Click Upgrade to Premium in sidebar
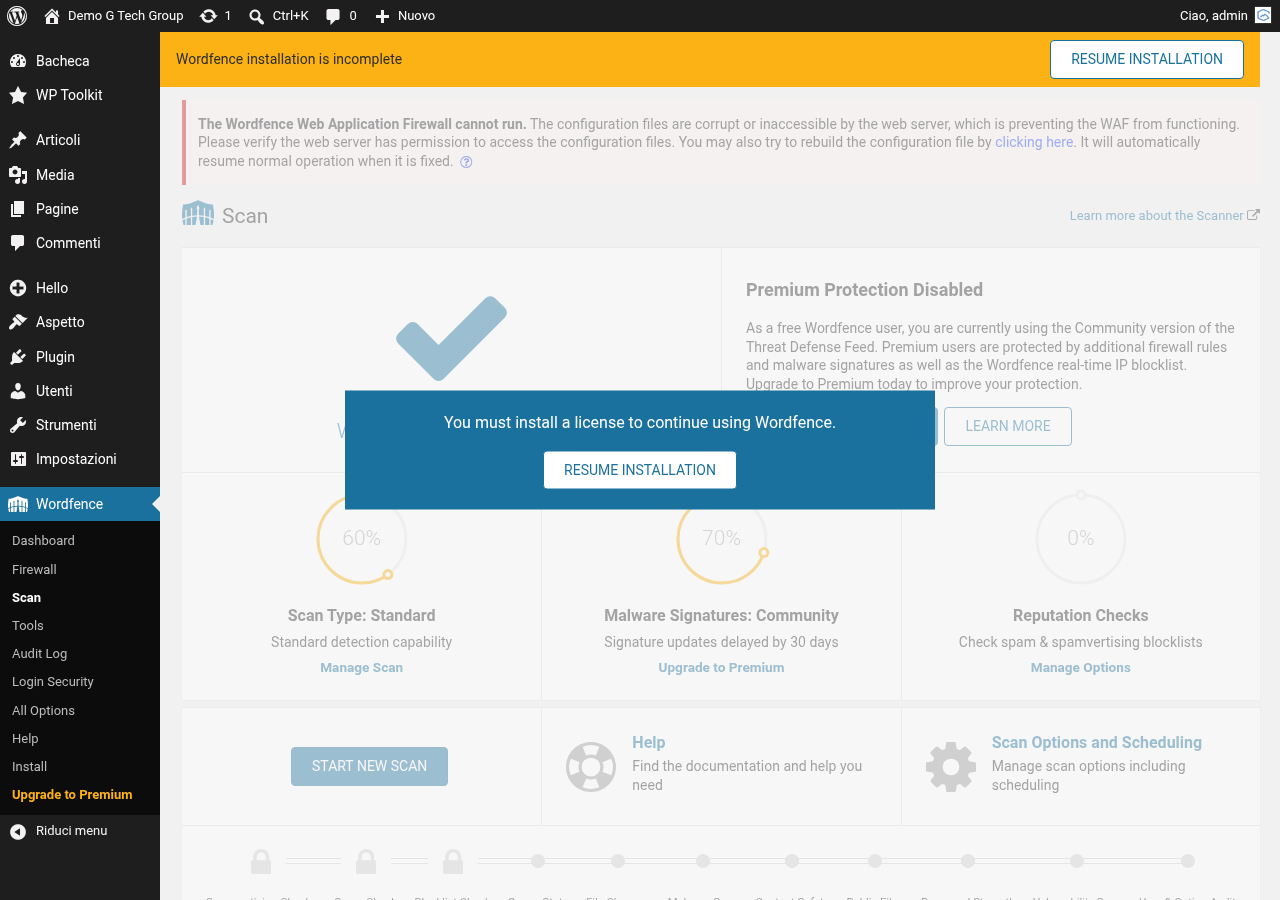This screenshot has width=1280, height=900. [x=72, y=794]
